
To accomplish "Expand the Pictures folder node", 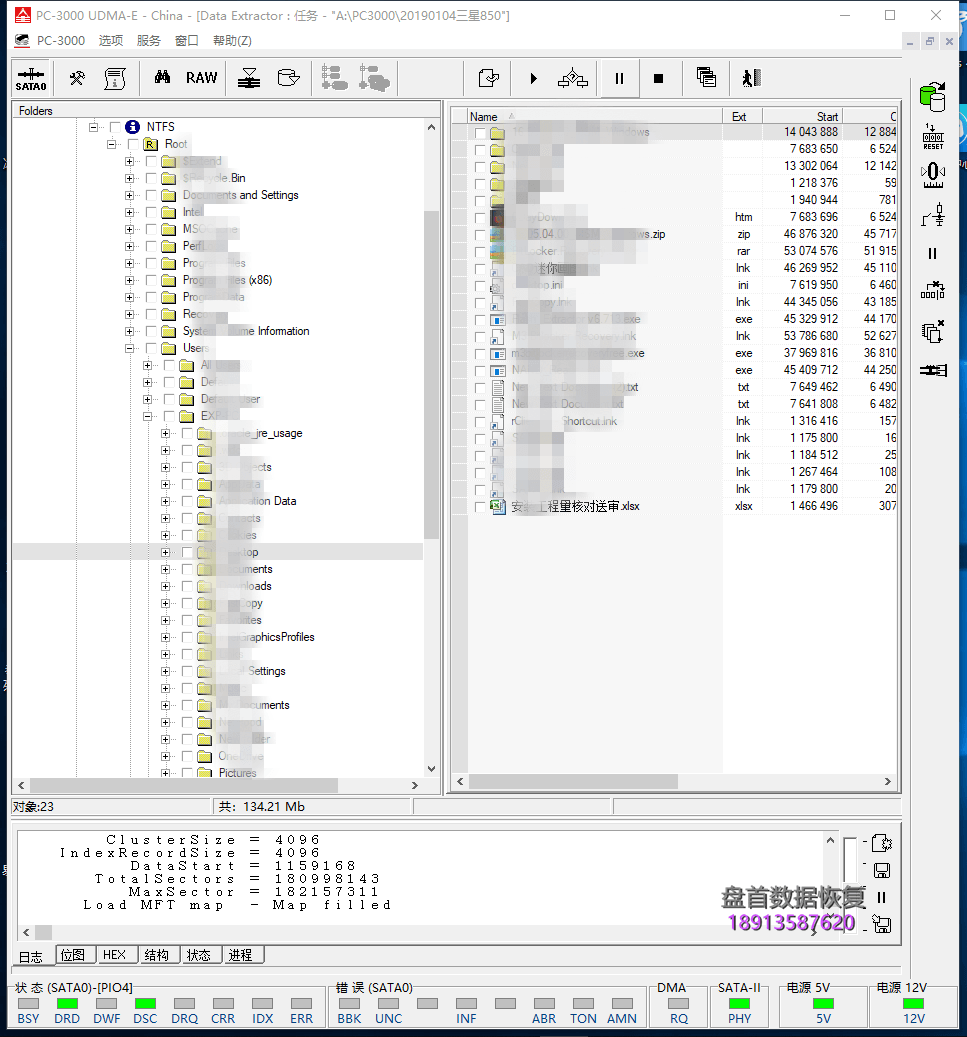I will pyautogui.click(x=165, y=773).
